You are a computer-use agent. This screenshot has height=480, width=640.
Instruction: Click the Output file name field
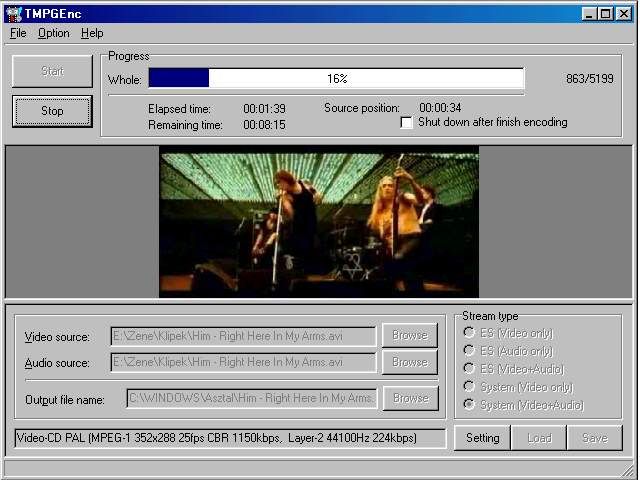pos(252,399)
